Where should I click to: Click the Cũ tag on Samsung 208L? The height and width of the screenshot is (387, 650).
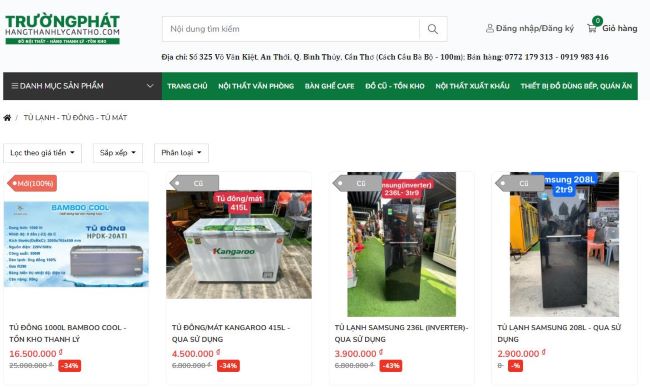coord(520,183)
